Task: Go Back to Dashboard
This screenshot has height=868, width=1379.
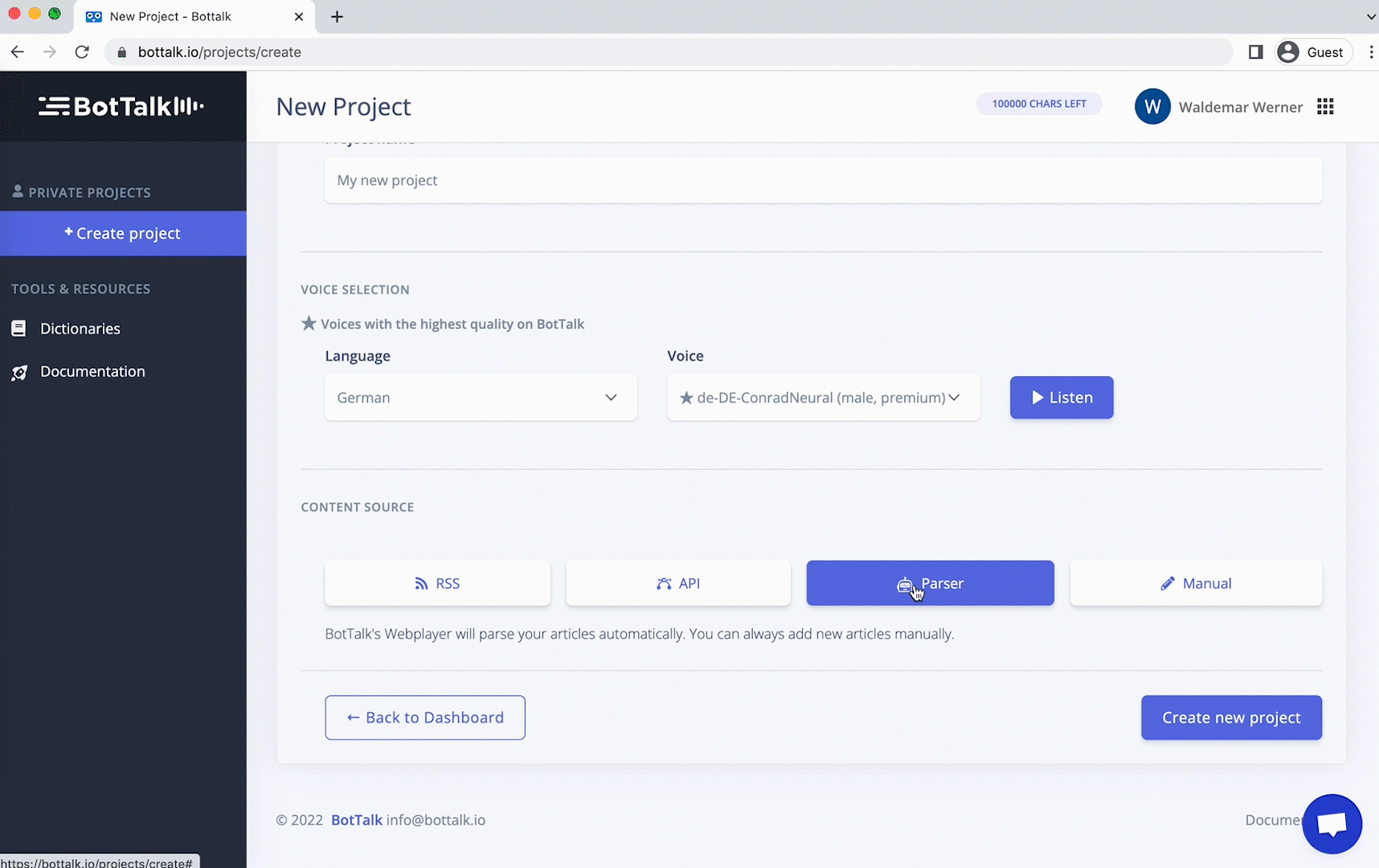Action: pos(425,718)
